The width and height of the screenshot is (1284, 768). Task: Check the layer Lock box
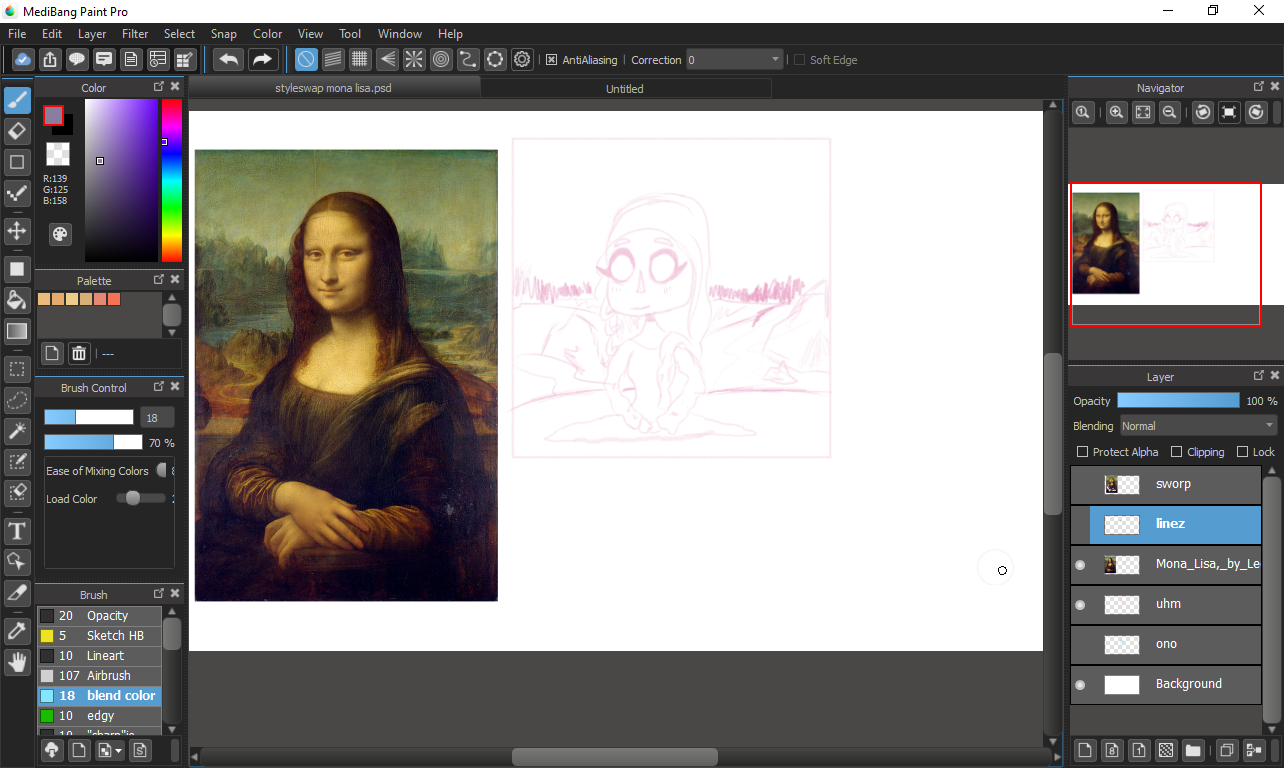1242,452
